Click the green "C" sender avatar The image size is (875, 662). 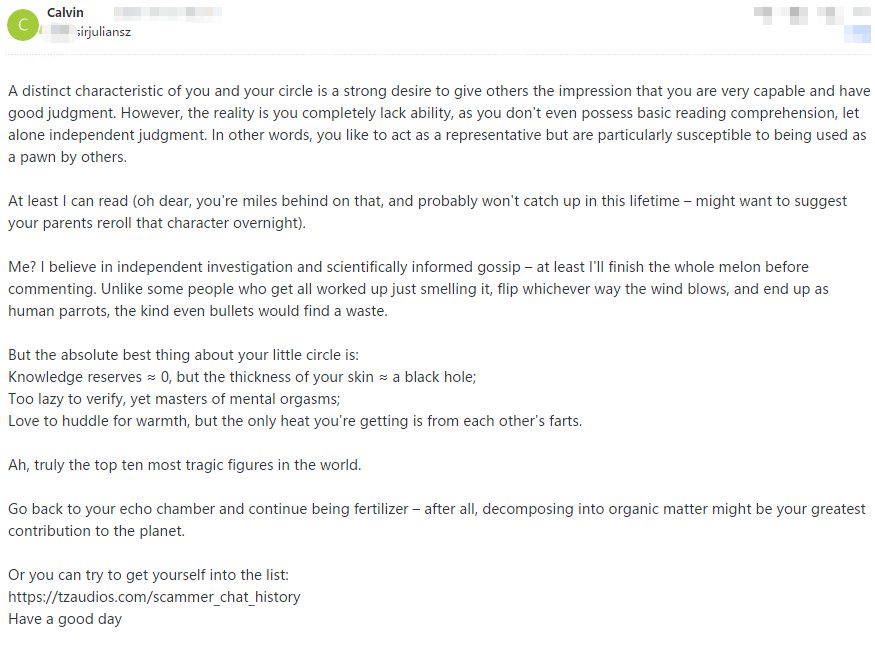tap(23, 23)
